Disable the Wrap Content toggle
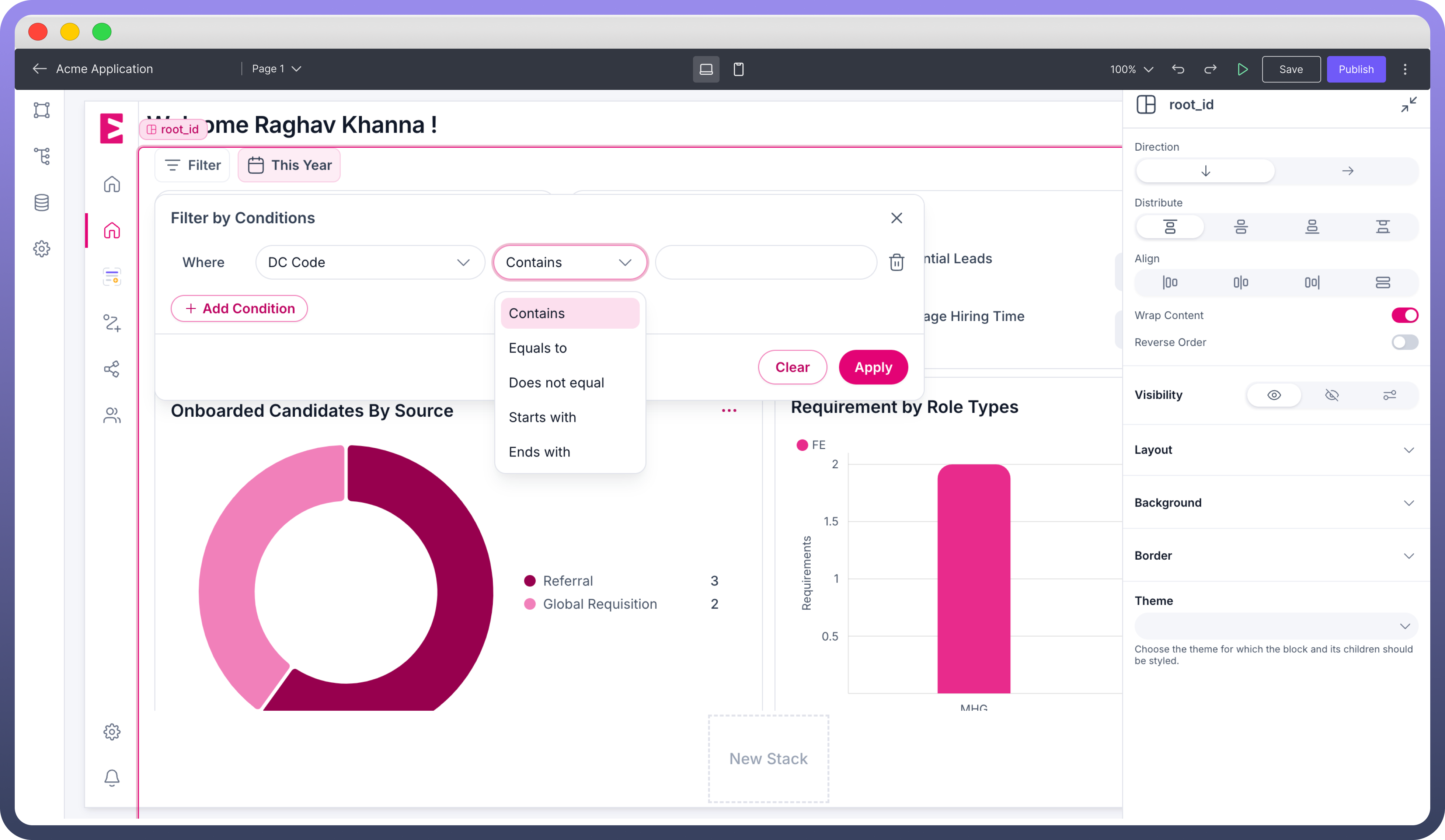 click(x=1404, y=315)
